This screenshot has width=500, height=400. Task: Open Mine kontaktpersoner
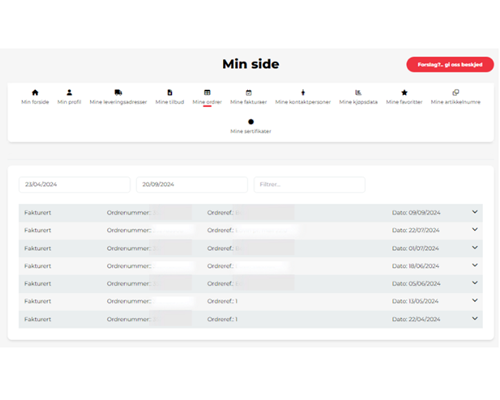303,102
